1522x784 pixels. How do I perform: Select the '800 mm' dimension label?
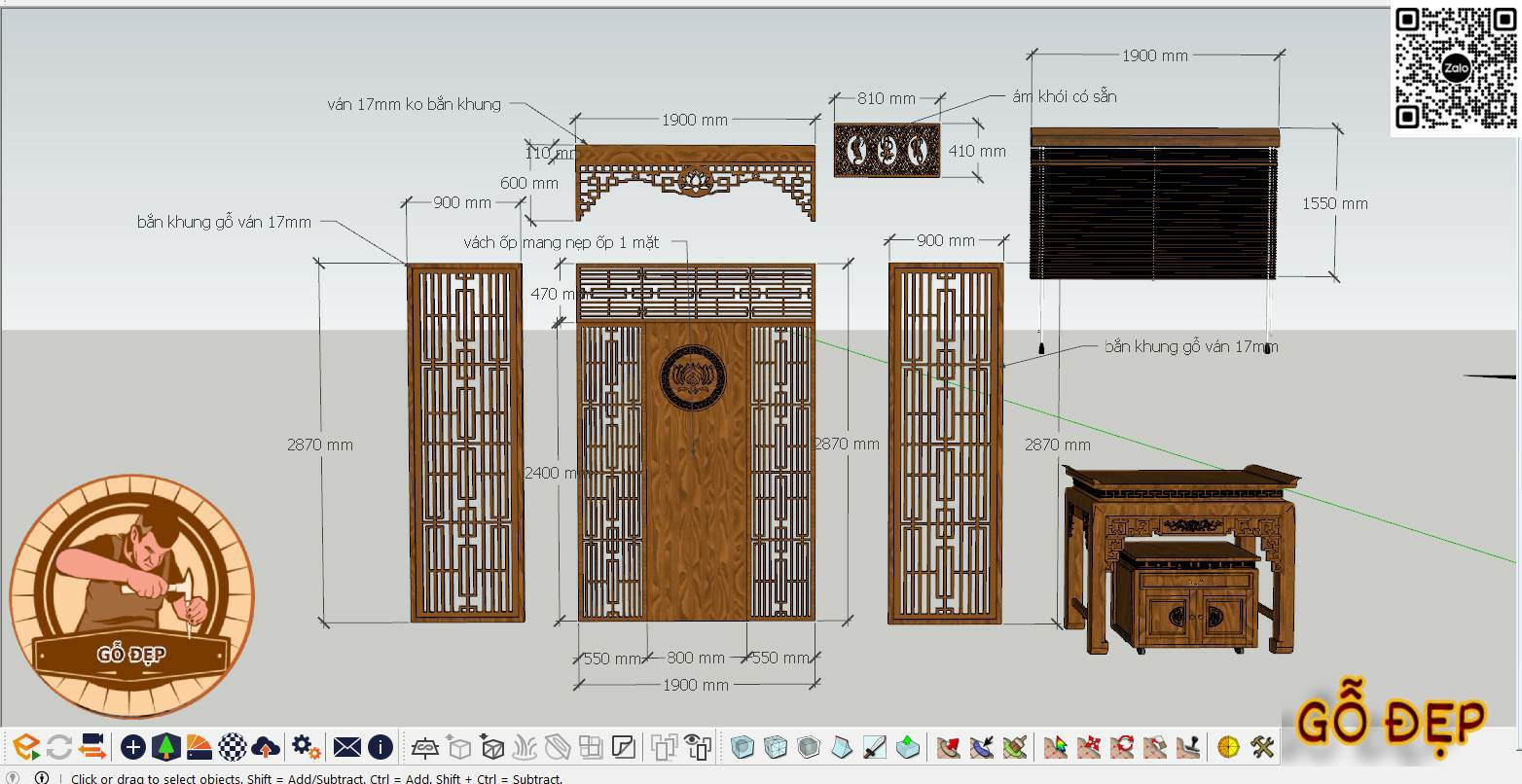(x=695, y=658)
